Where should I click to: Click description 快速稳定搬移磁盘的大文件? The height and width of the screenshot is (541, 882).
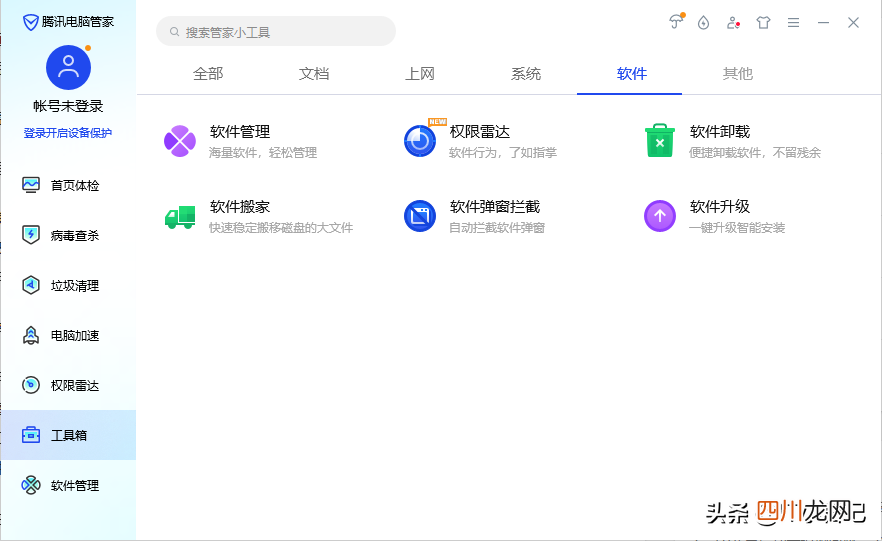tap(281, 228)
